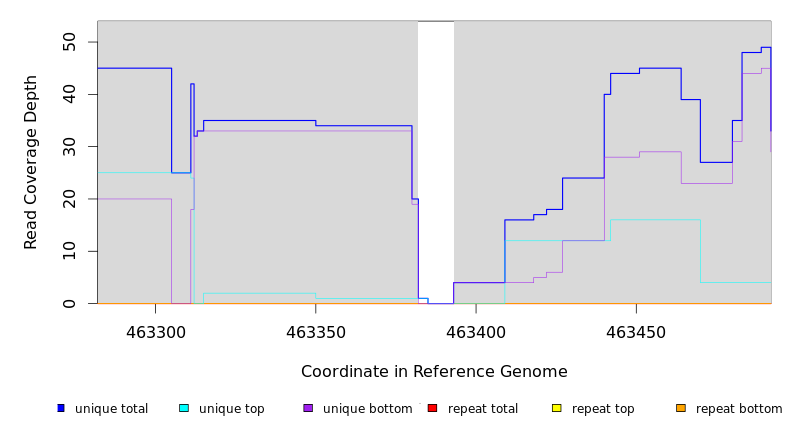The height and width of the screenshot is (432, 792).
Task: Select the 'unique top' legend label
Action: coord(231,409)
